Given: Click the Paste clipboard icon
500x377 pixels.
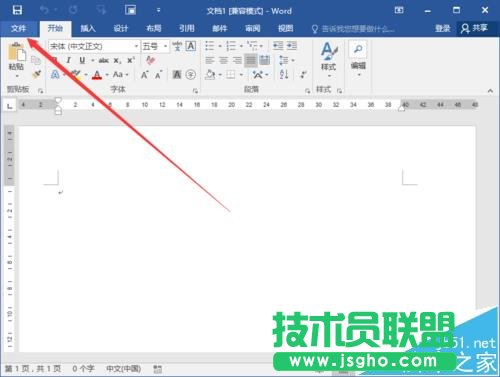Looking at the screenshot, I should click(x=16, y=52).
